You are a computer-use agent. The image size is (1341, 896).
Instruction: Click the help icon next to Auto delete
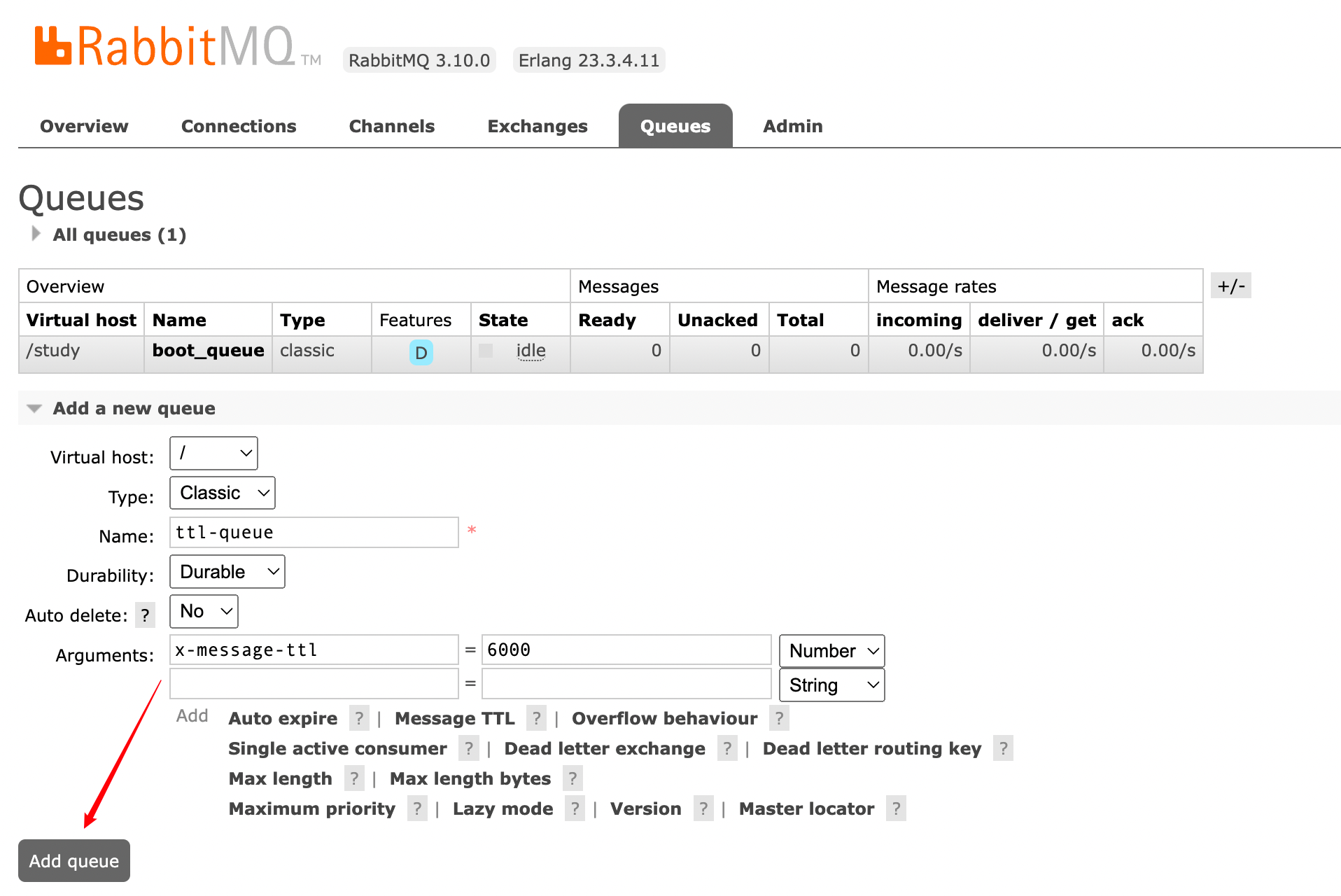[x=145, y=615]
